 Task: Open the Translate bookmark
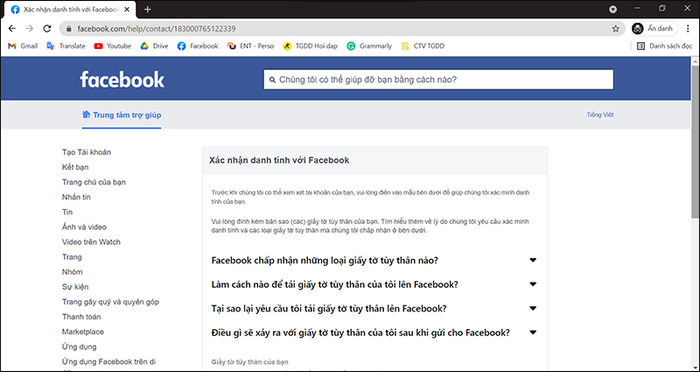pos(66,46)
